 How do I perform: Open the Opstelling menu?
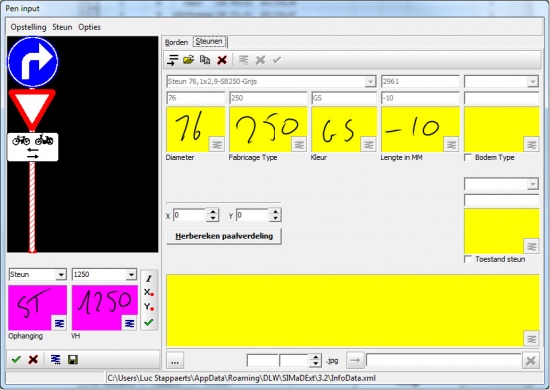coord(28,27)
